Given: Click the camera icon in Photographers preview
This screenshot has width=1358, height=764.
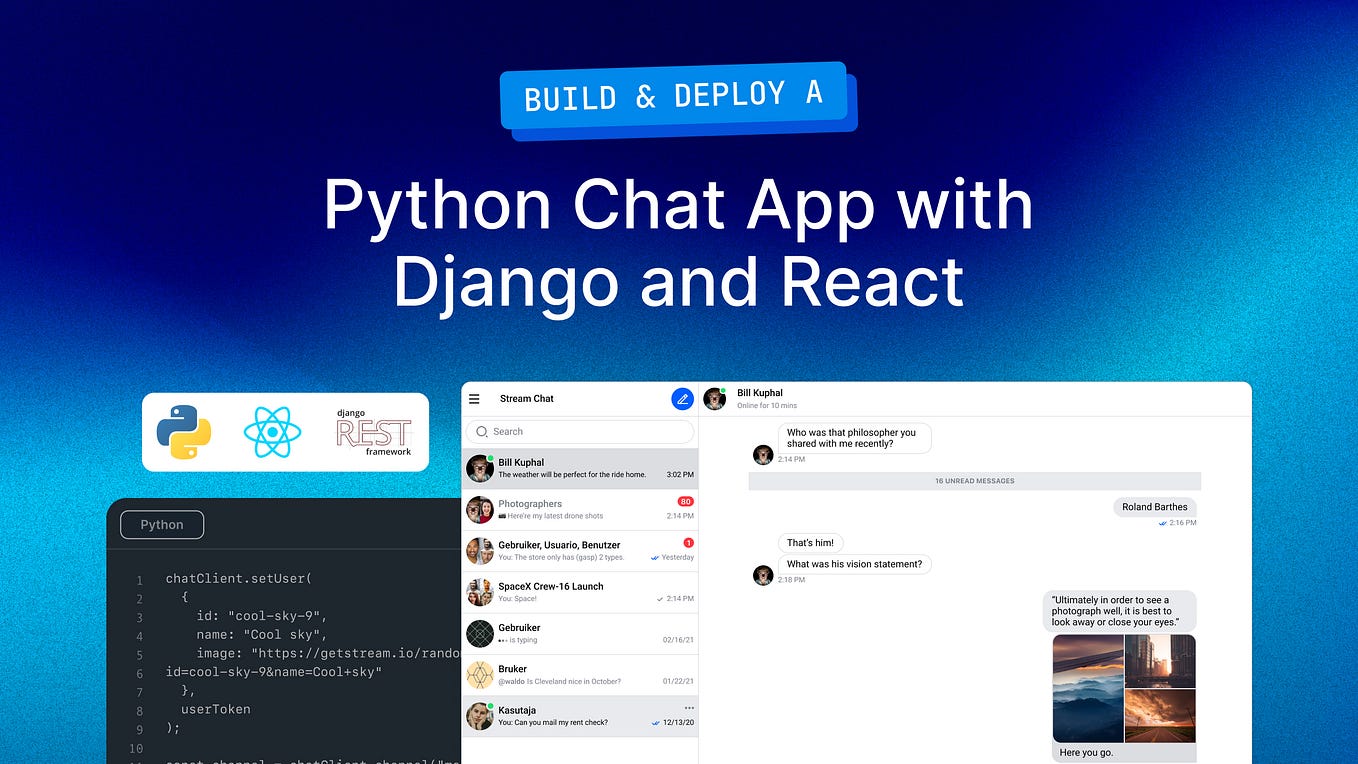Looking at the screenshot, I should 504,515.
